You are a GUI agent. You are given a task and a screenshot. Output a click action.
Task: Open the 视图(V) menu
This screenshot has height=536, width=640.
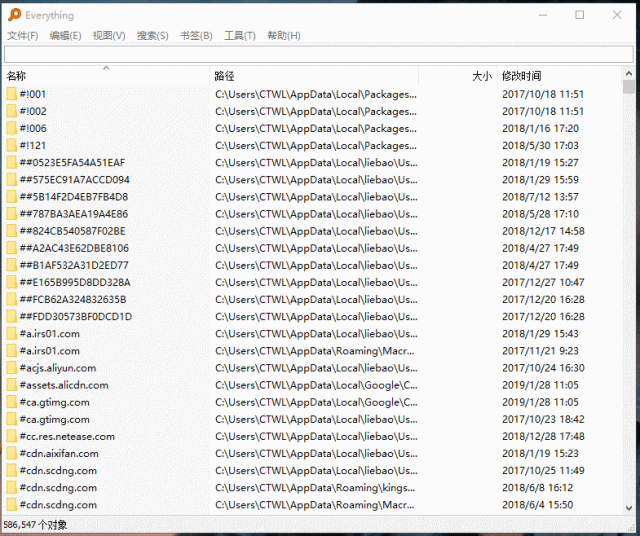click(109, 36)
